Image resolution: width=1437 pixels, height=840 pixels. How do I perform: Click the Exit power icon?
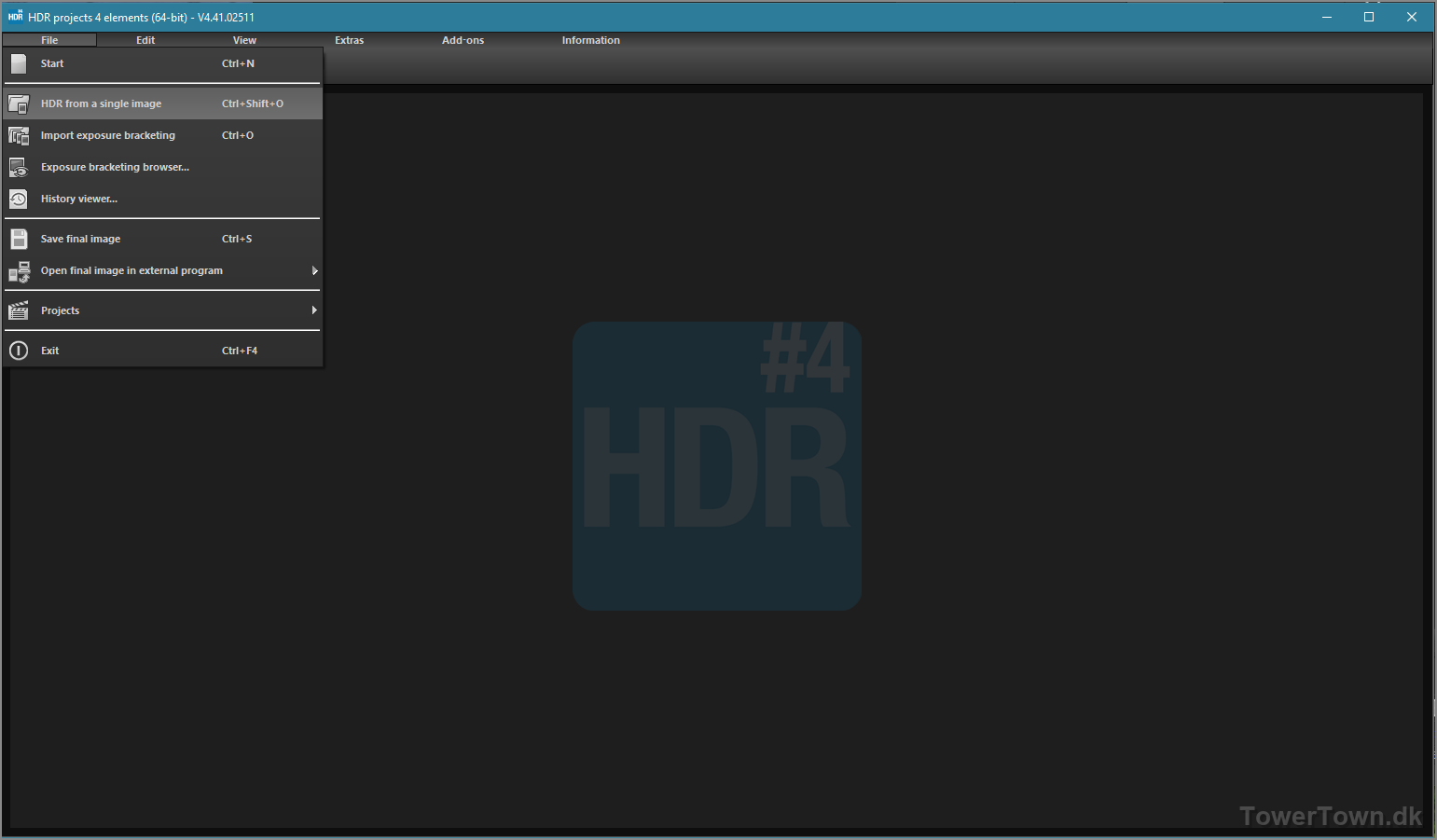click(x=19, y=351)
